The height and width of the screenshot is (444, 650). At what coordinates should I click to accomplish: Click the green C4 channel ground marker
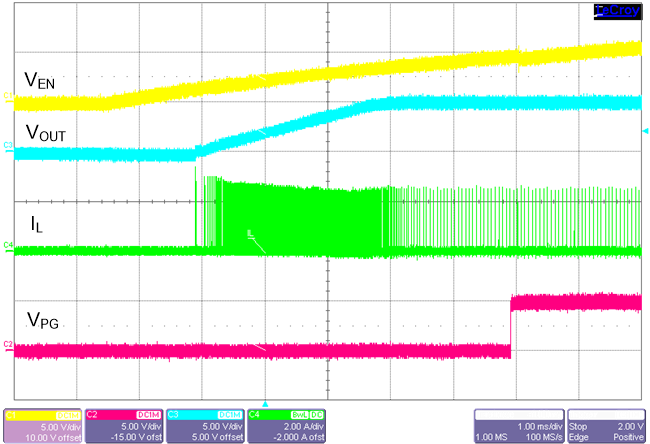point(7,244)
